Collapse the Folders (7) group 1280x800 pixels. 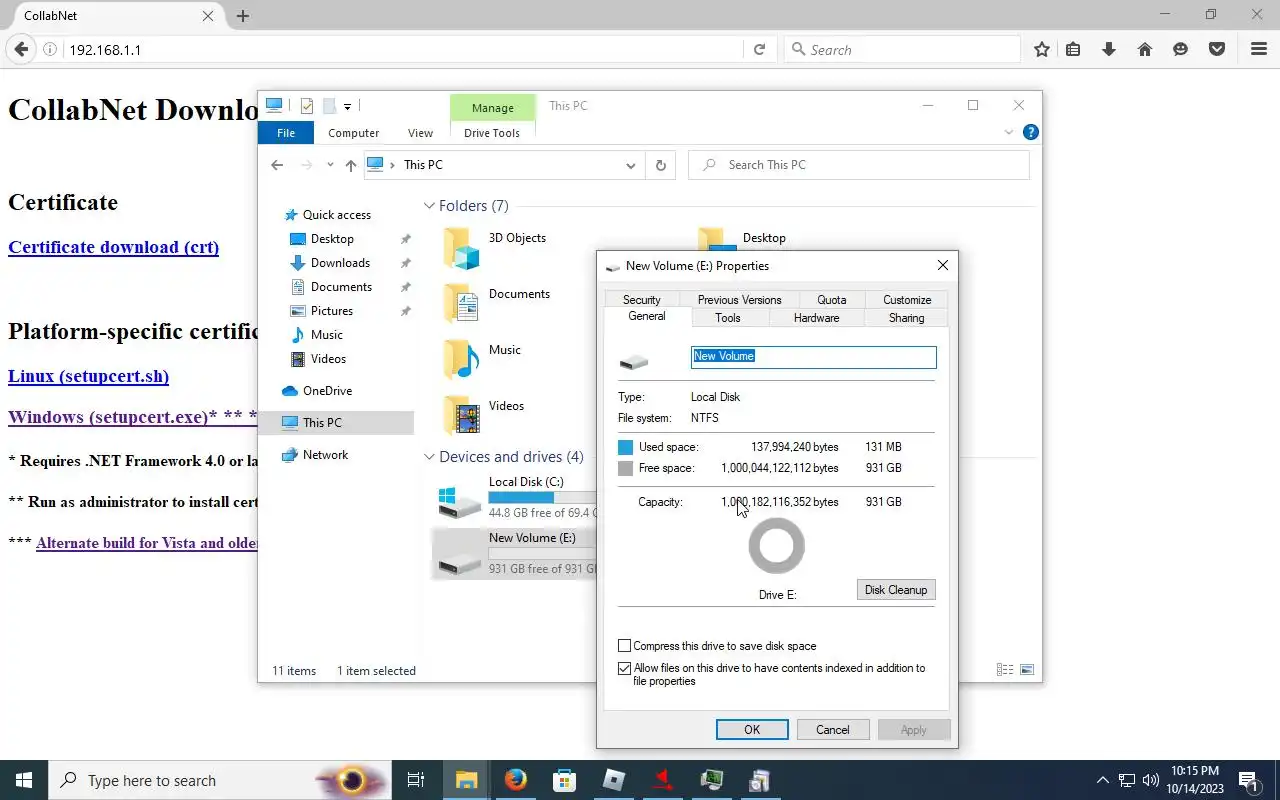429,206
